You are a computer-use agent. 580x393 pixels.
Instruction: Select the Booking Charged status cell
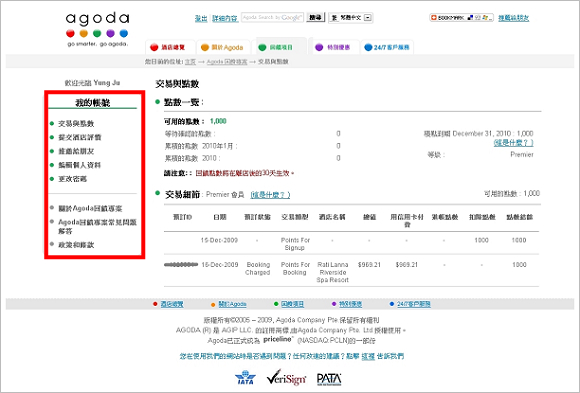(258, 269)
